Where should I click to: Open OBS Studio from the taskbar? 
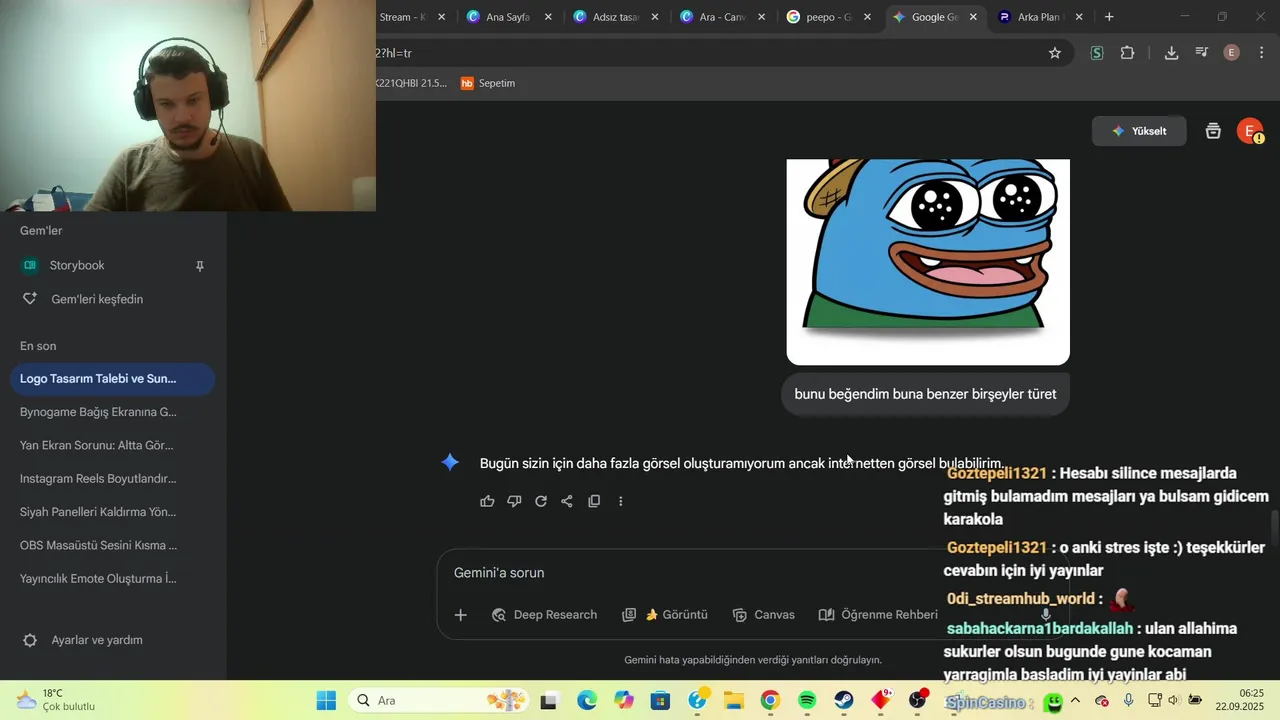point(918,700)
